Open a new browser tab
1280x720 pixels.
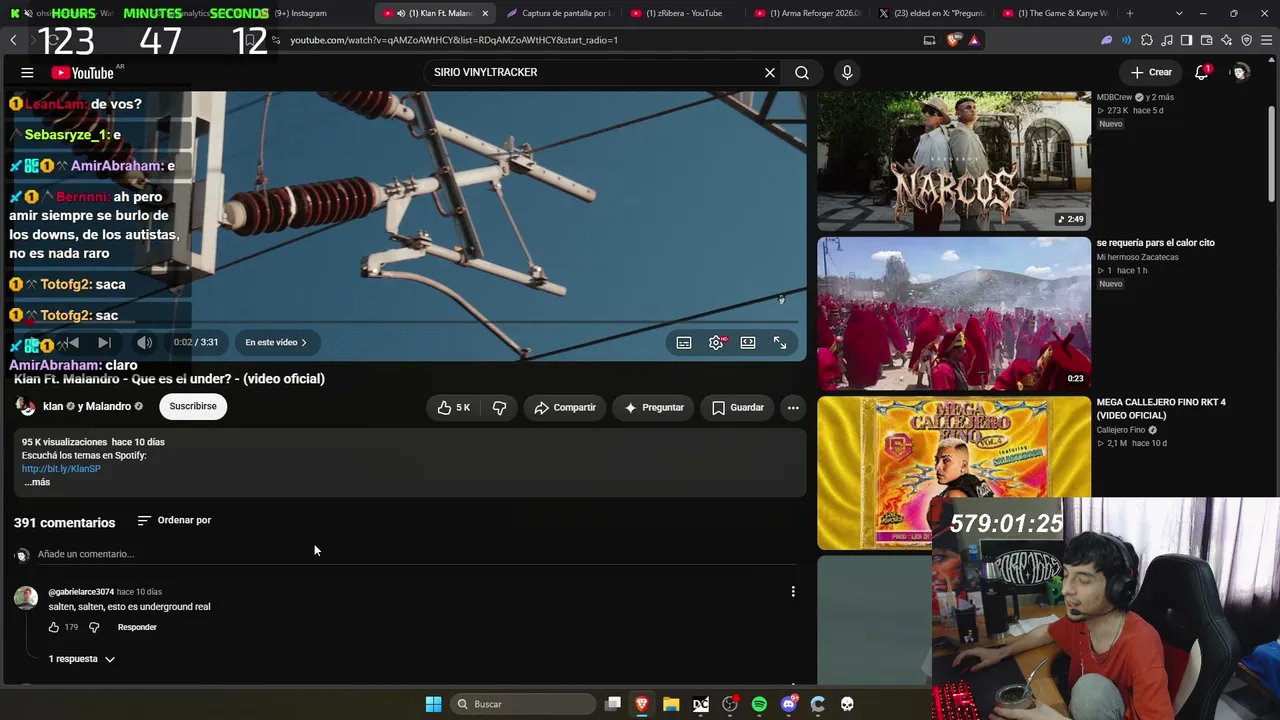(1130, 13)
